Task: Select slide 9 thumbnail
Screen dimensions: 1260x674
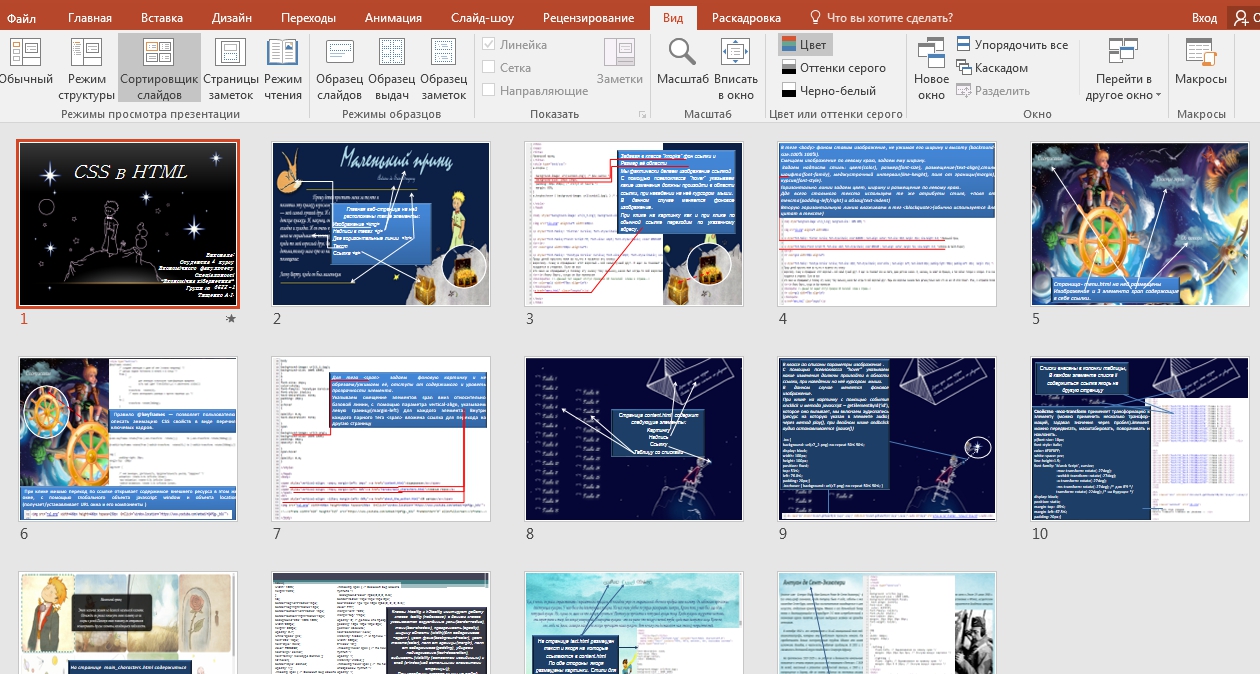Action: pos(887,439)
